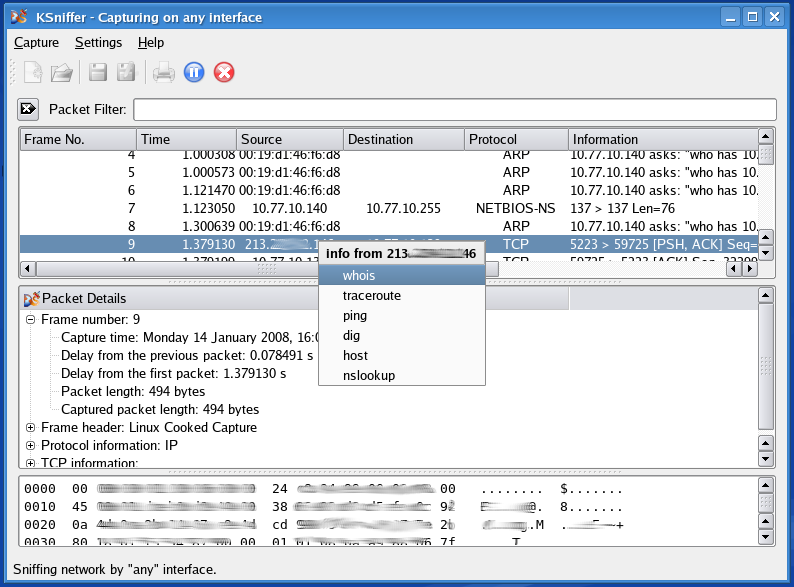794x587 pixels.
Task: Pause the capture with blue pause button
Action: coord(194,72)
